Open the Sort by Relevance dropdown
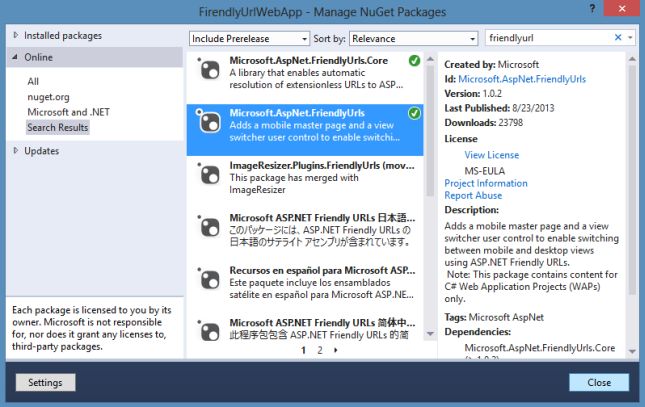The image size is (645, 407). tap(413, 39)
